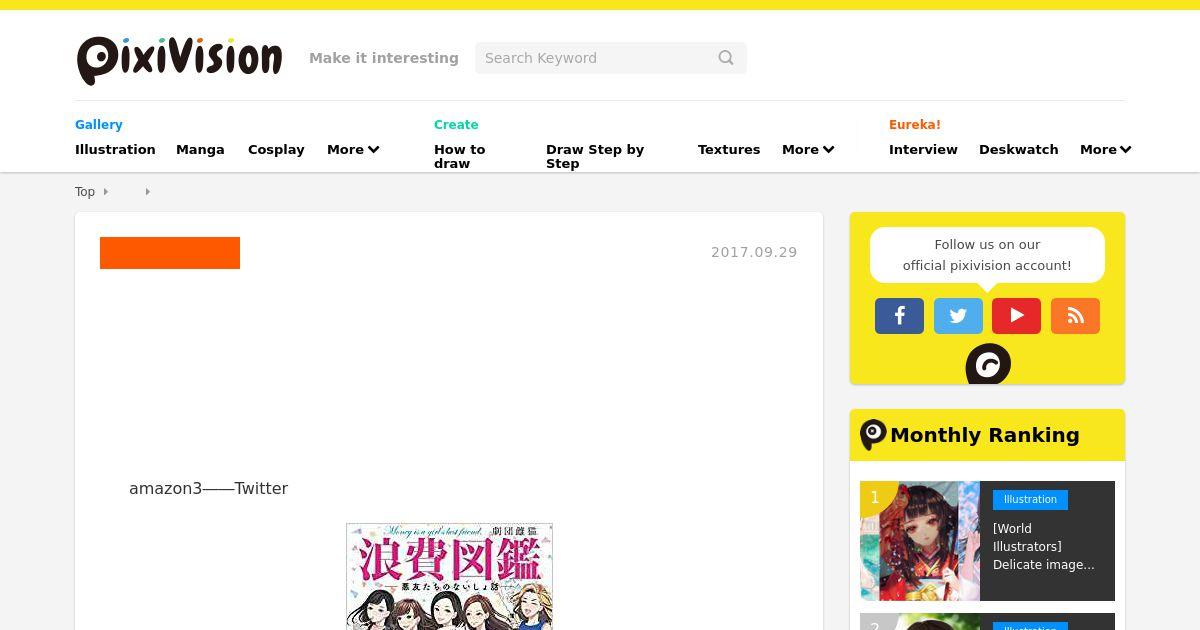
Task: Click the 2017.09.29 date text
Action: tap(754, 252)
